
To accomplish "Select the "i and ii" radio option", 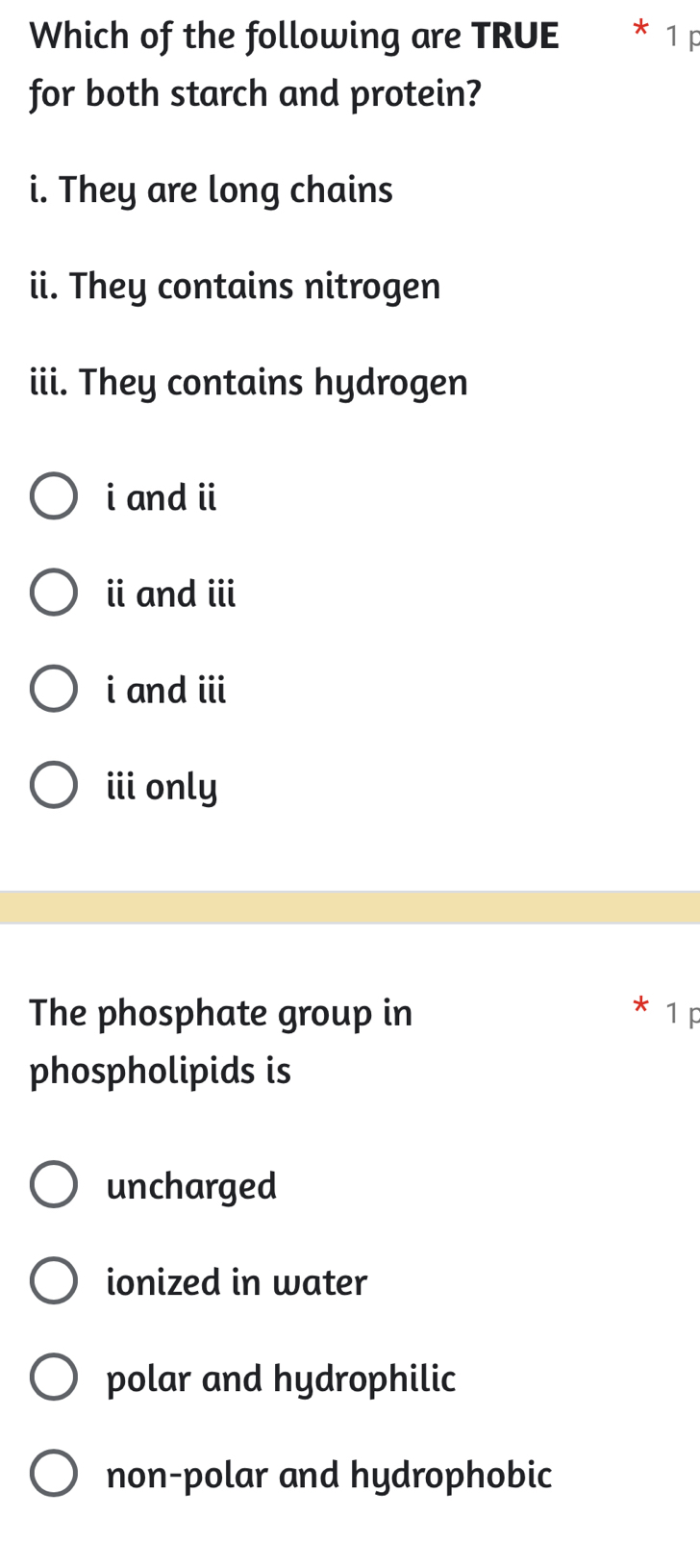I will coord(55,495).
